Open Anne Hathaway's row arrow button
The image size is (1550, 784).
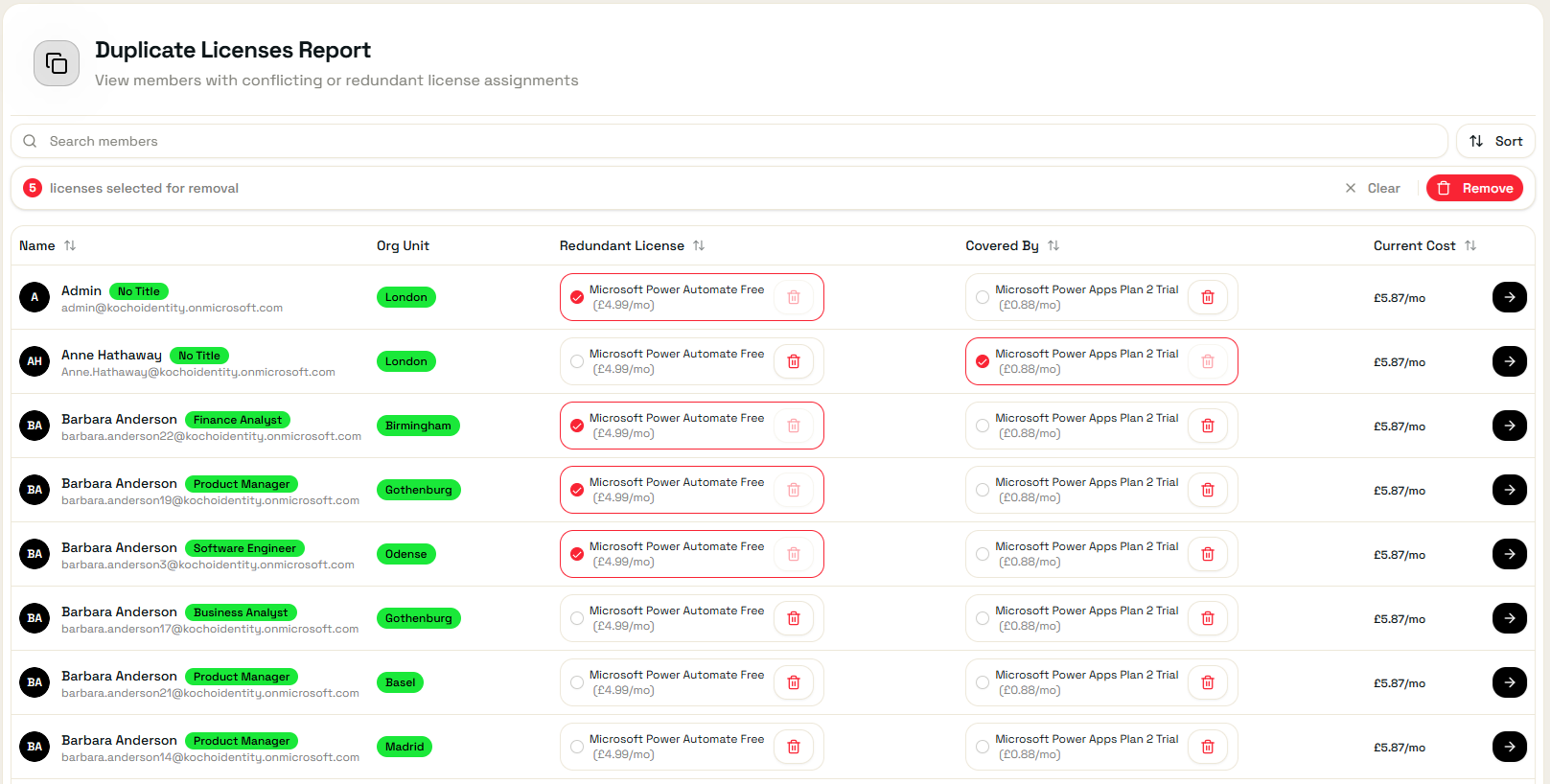click(1510, 361)
